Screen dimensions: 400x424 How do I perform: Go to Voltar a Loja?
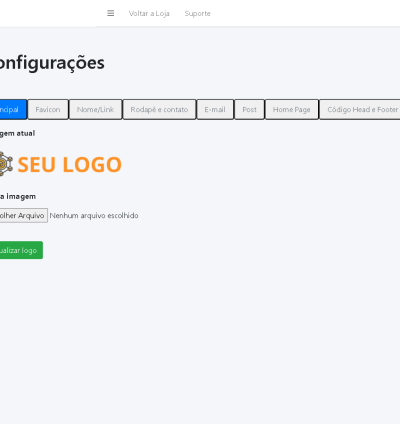(x=149, y=13)
